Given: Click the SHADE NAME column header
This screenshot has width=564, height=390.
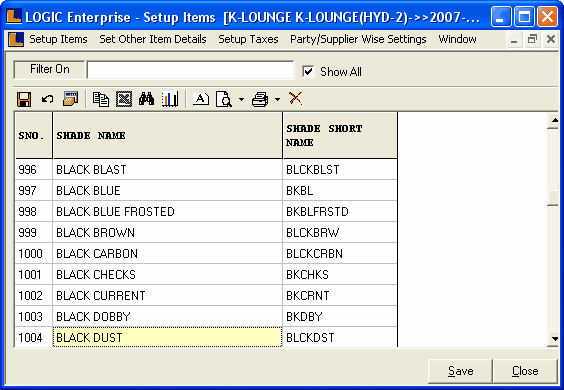Looking at the screenshot, I should tap(168, 135).
